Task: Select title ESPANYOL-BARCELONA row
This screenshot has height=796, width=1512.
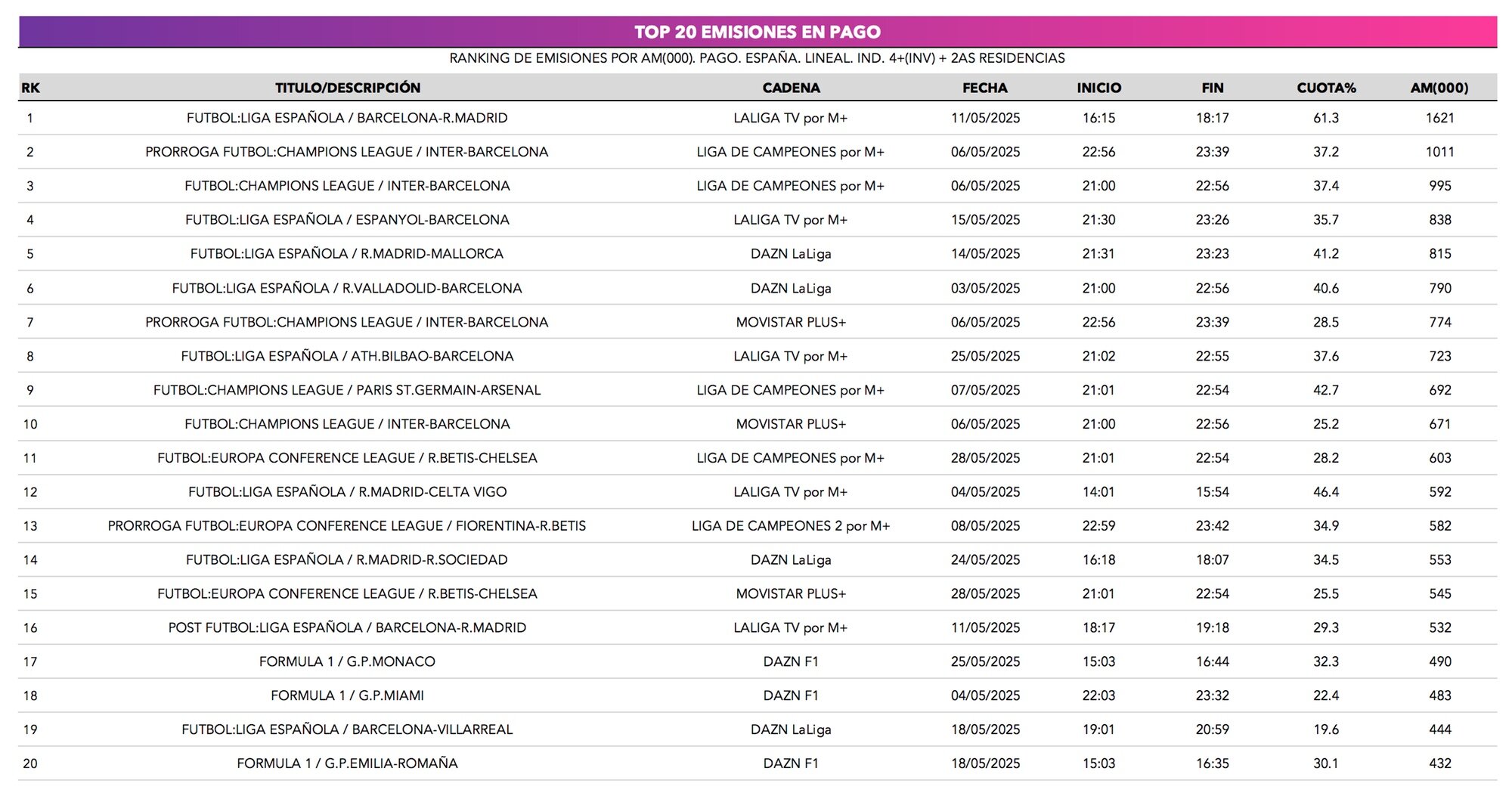Action: point(347,220)
